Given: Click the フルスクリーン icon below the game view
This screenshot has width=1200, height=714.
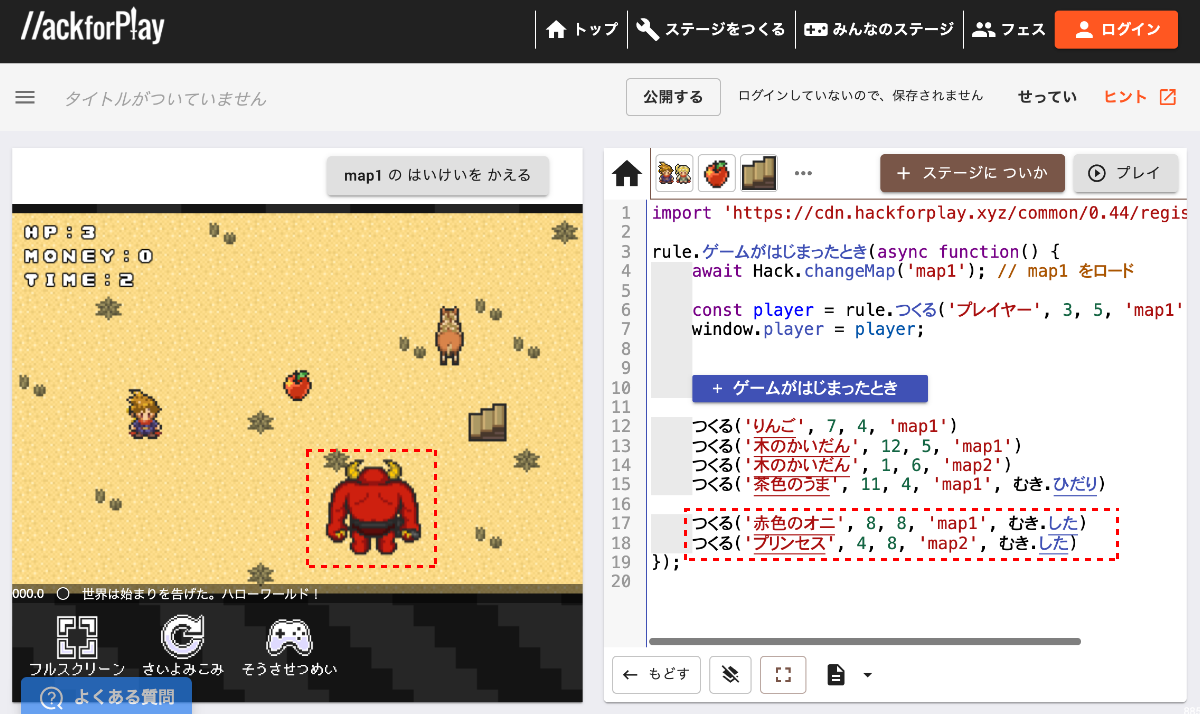Looking at the screenshot, I should point(78,637).
